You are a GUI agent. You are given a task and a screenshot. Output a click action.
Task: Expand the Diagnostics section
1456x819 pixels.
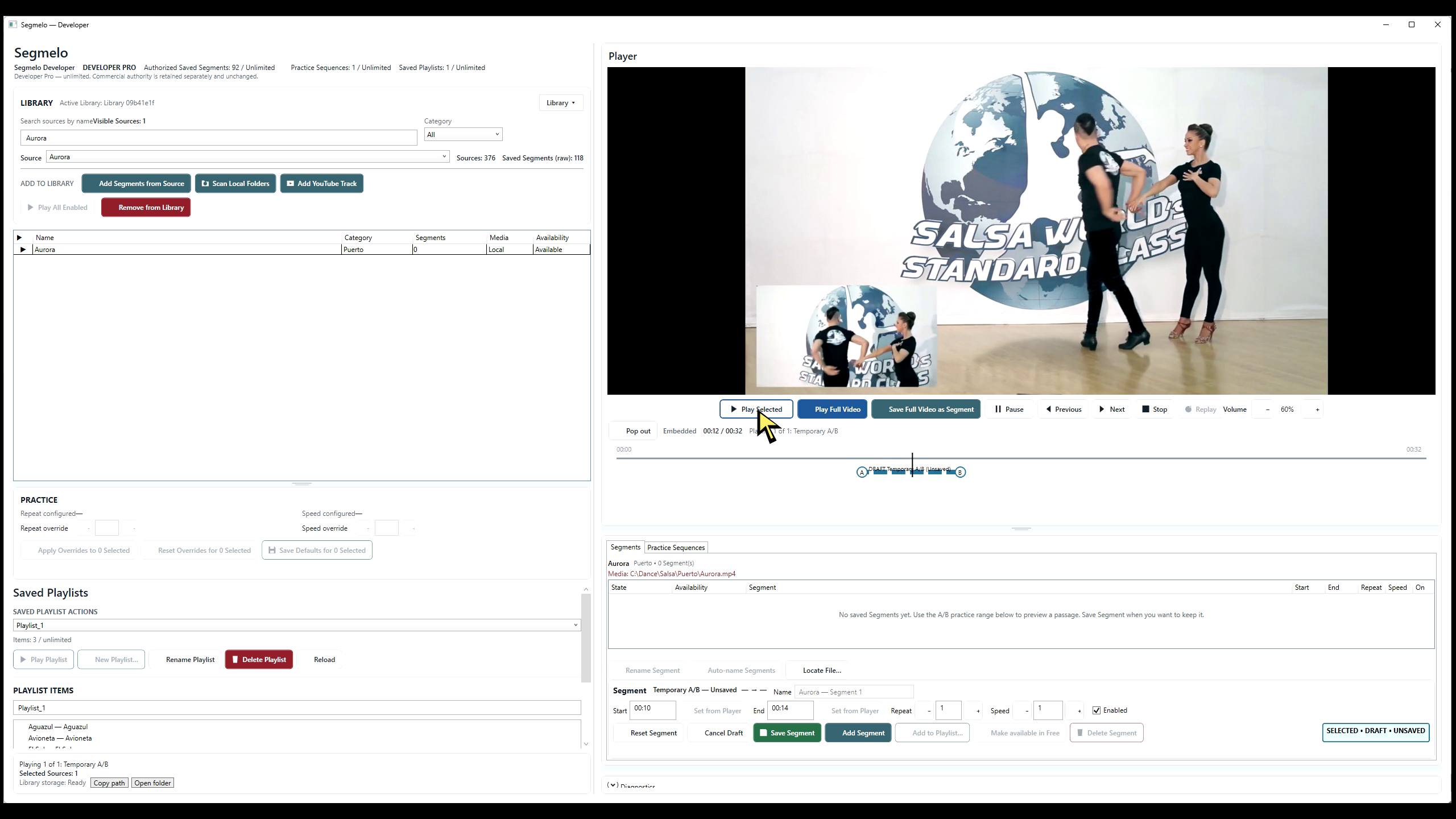tap(613, 785)
